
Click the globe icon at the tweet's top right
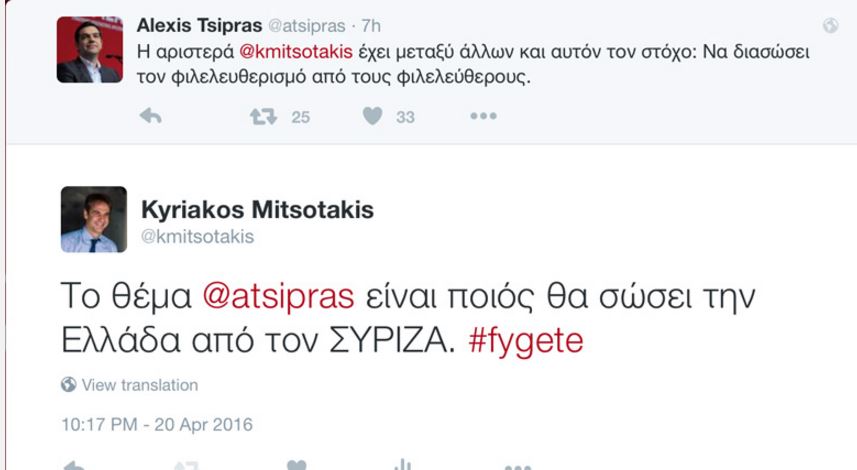(830, 26)
